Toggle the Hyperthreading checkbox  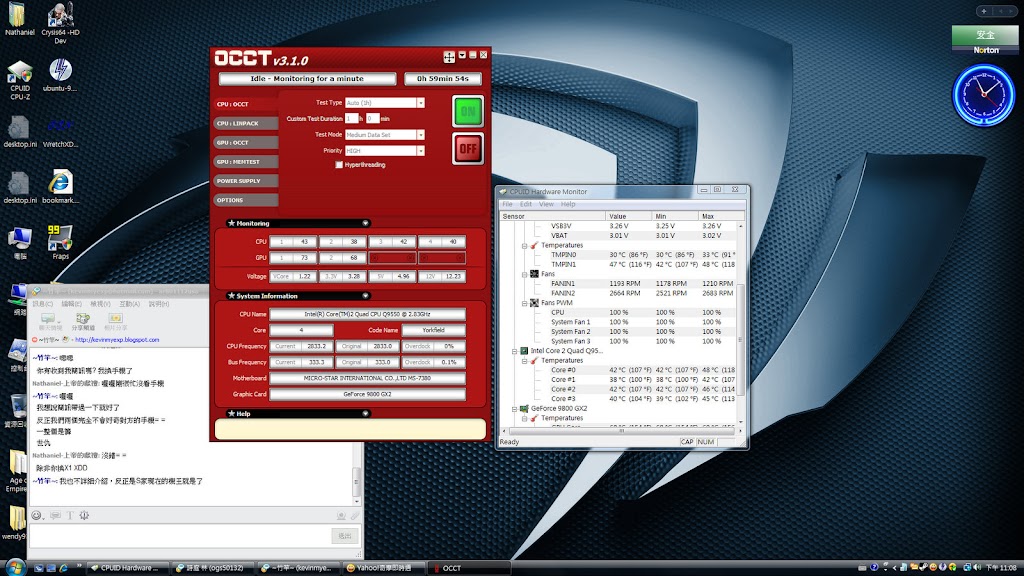[x=339, y=165]
